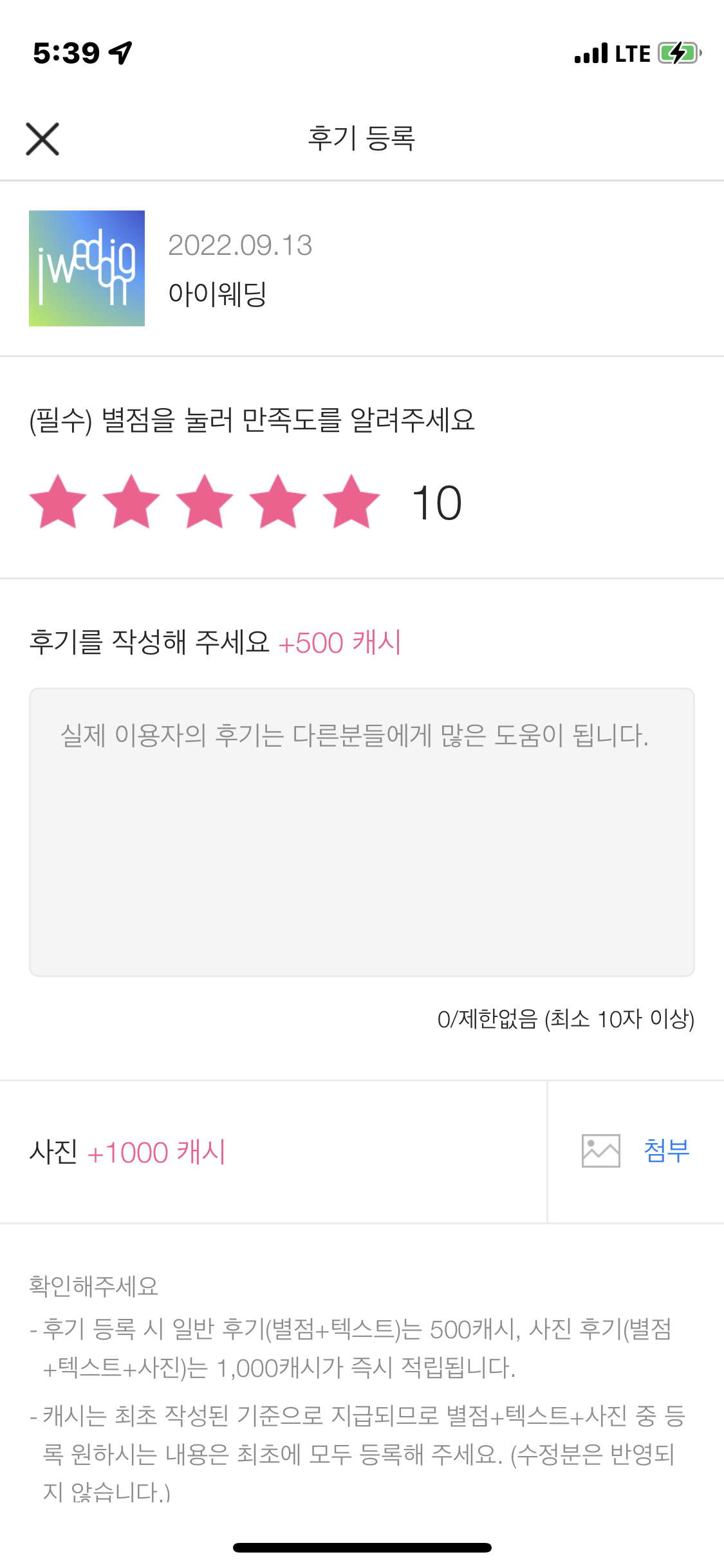The height and width of the screenshot is (1568, 724).
Task: Choose the fourth rating star
Action: point(278,502)
